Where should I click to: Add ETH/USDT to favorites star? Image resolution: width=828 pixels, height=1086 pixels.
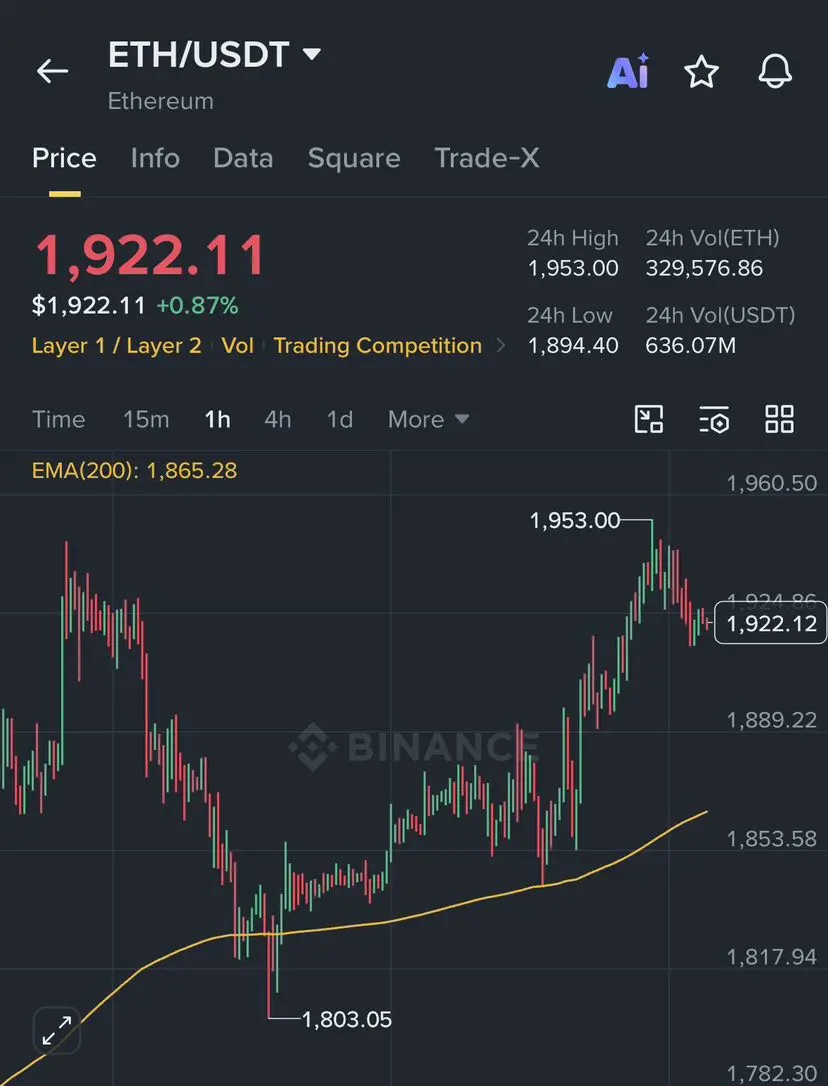tap(701, 71)
